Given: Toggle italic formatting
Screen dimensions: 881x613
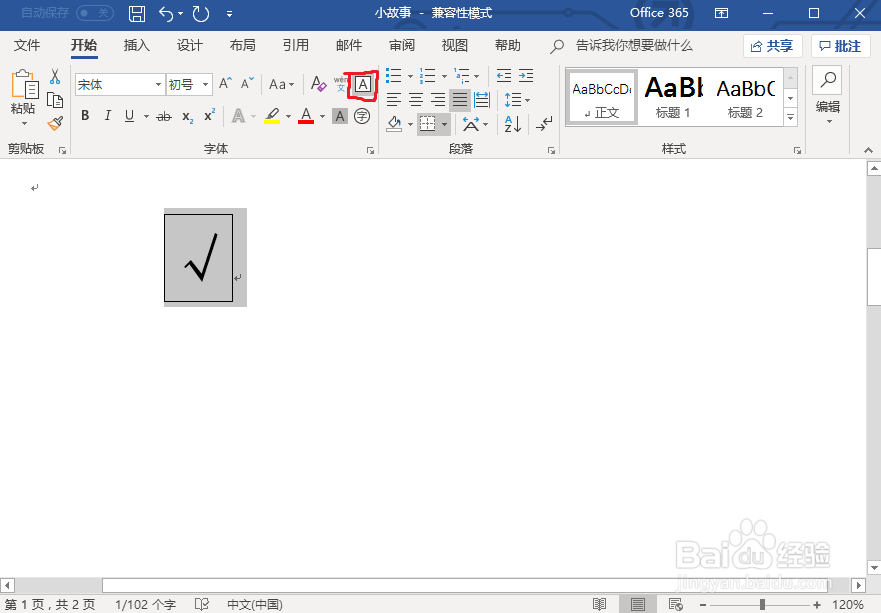Looking at the screenshot, I should coord(107,115).
